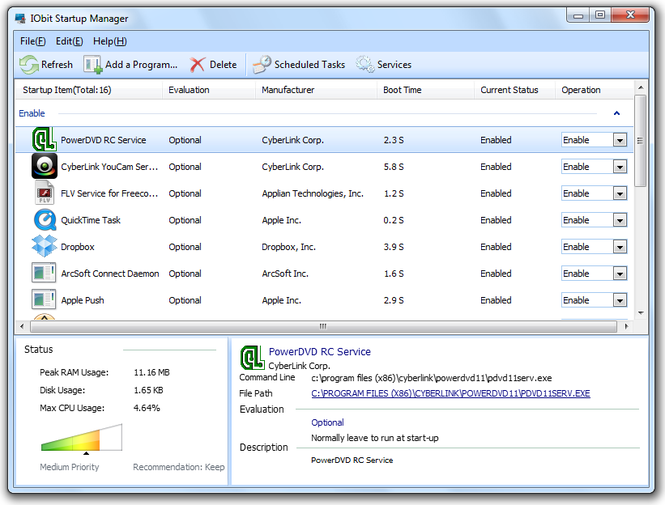The image size is (665, 505).
Task: Click the '1.65 KB' disk usage value
Action: 148,390
